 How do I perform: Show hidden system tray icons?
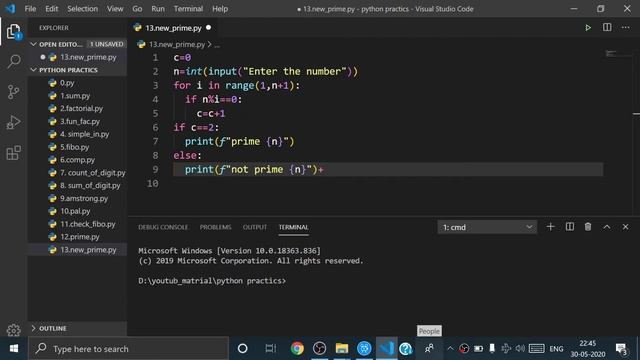[450, 349]
